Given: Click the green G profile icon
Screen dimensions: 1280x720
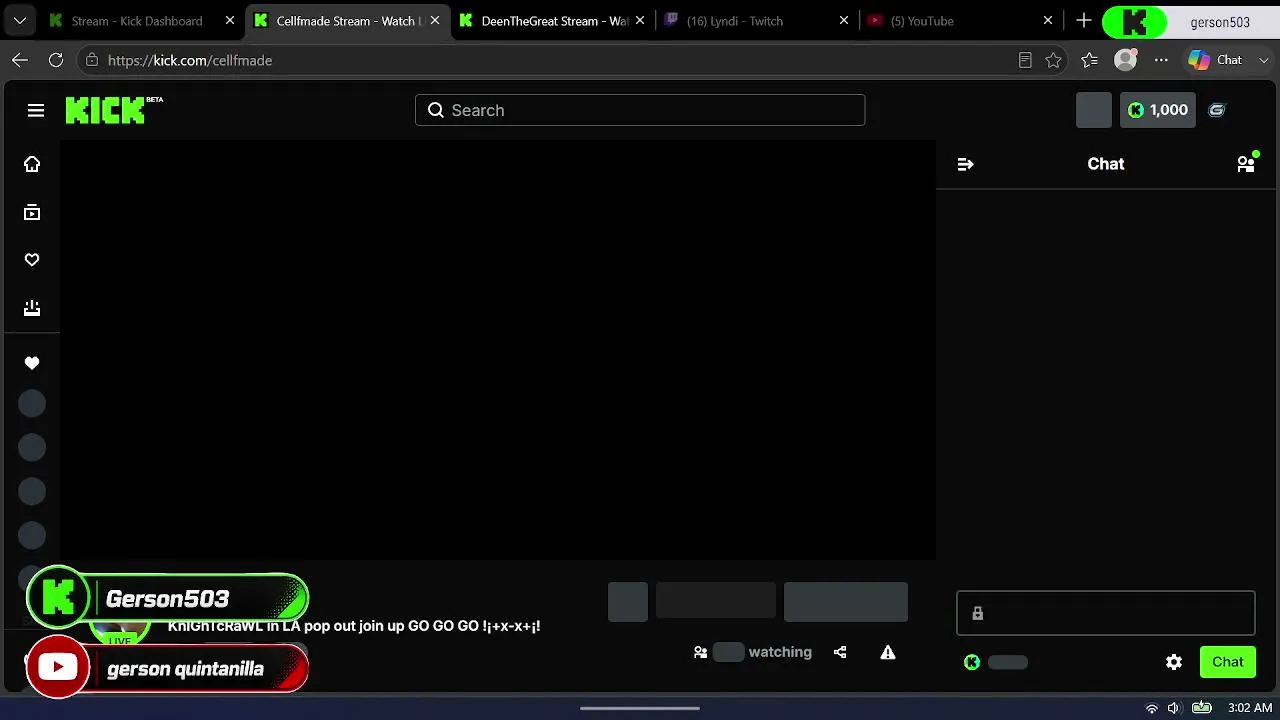Looking at the screenshot, I should tap(1217, 110).
